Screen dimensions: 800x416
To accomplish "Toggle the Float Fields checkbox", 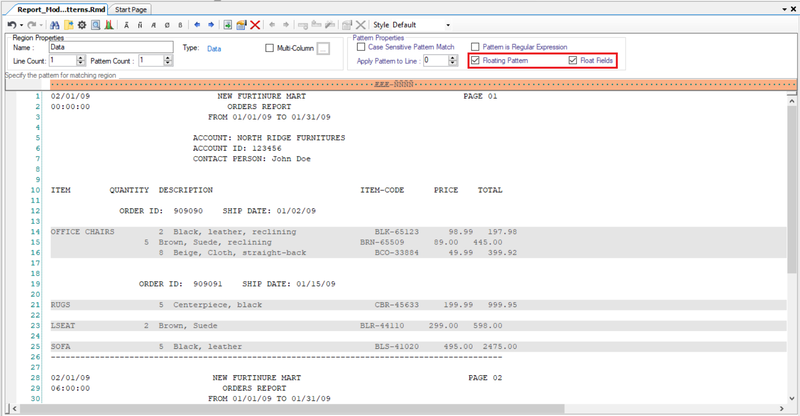I will click(x=572, y=61).
